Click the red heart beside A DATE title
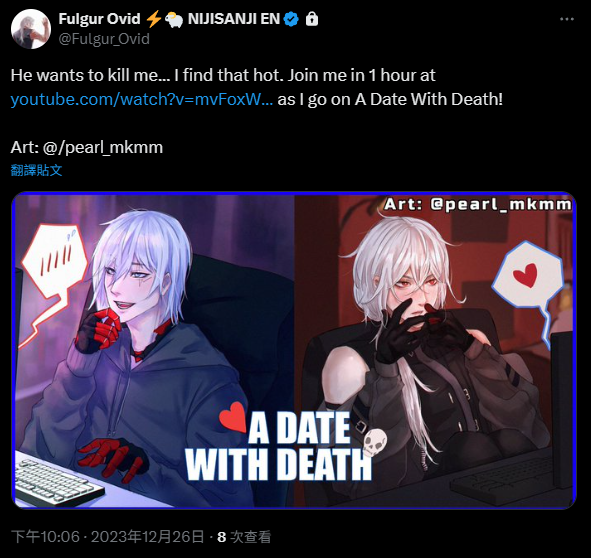The width and height of the screenshot is (591, 558). coord(233,417)
